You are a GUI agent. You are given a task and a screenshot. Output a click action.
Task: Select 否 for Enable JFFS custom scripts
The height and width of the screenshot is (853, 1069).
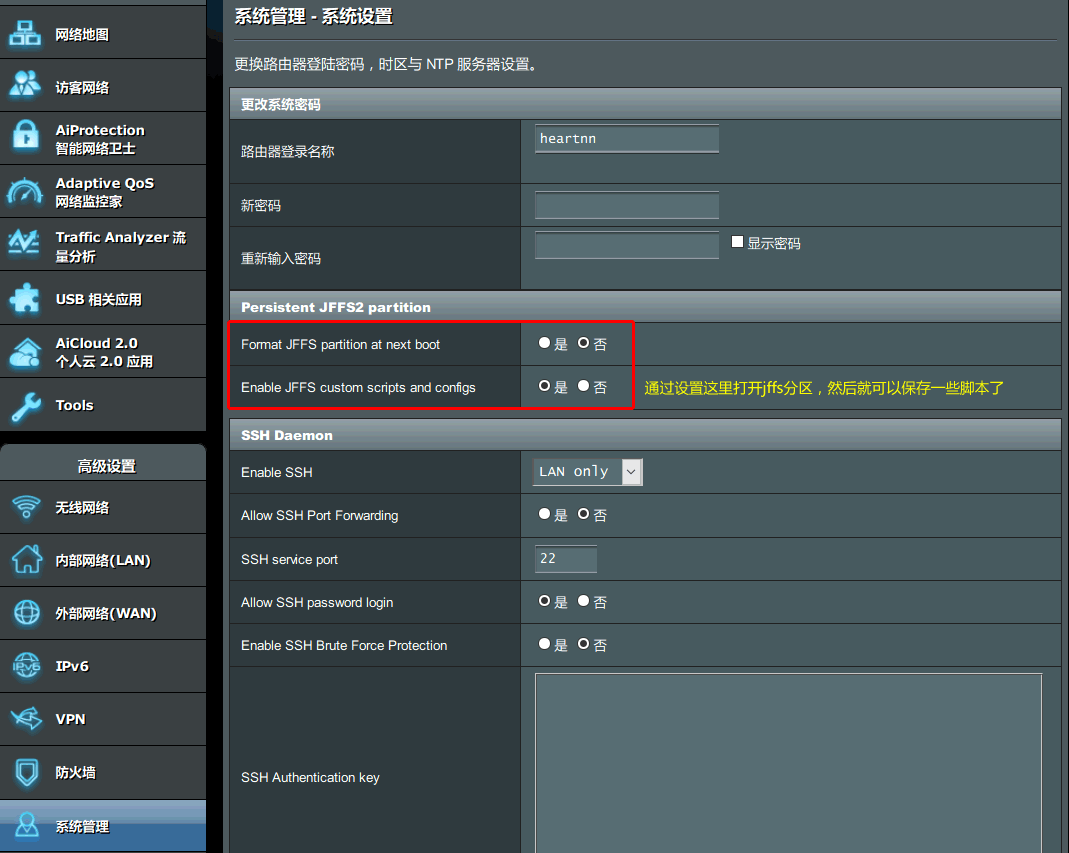coord(584,386)
